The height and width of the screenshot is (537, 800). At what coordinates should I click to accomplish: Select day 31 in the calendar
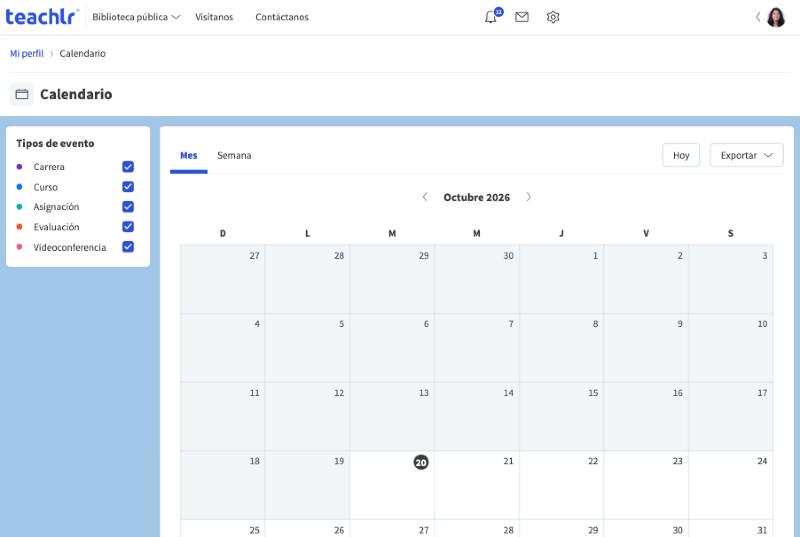pos(731,528)
